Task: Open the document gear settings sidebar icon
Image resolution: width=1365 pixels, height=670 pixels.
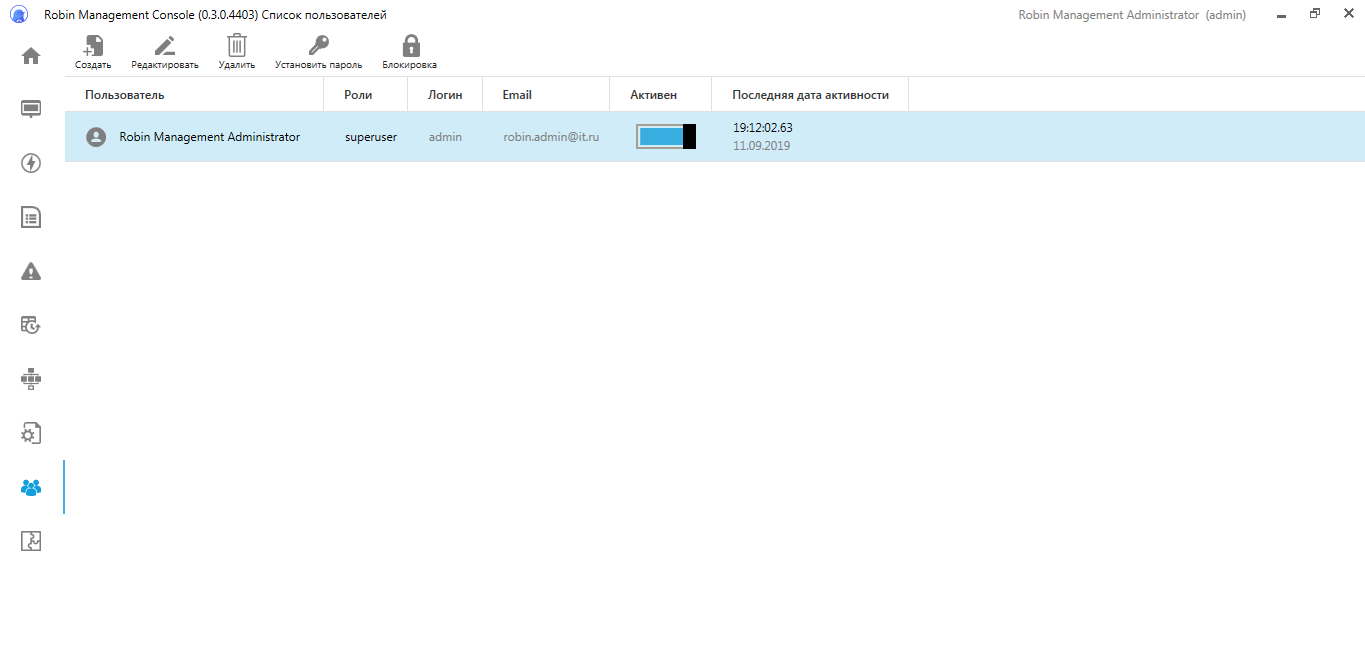Action: click(31, 433)
